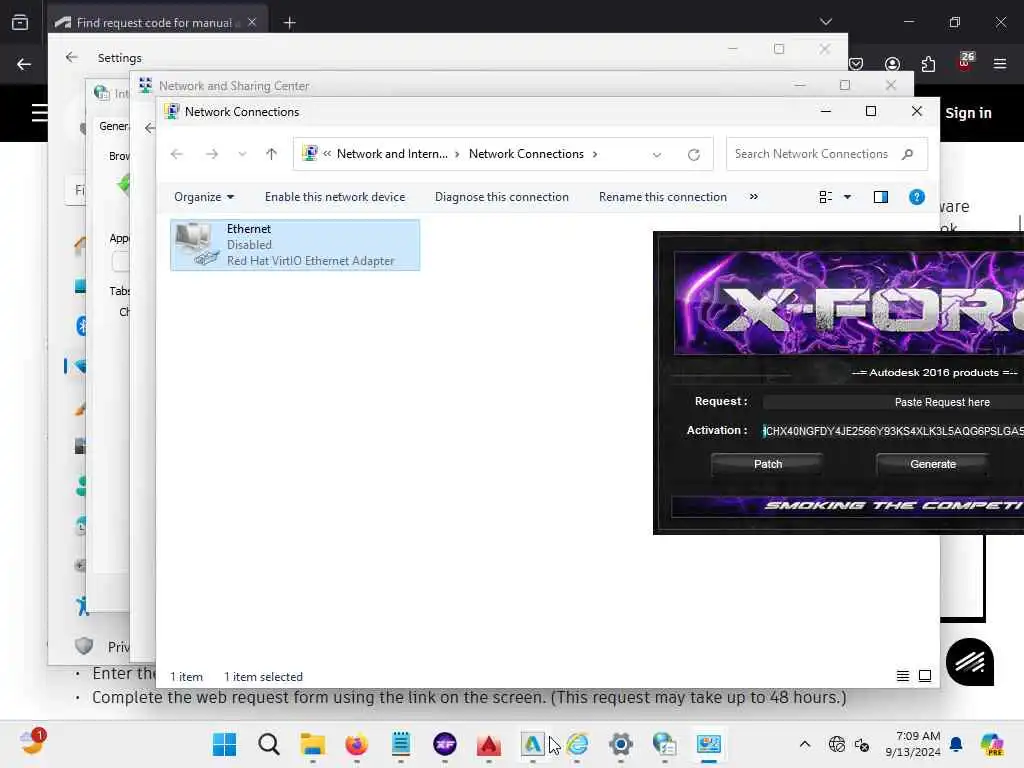This screenshot has height=768, width=1024.
Task: Click Network and Internet breadcrumb
Action: pyautogui.click(x=392, y=154)
